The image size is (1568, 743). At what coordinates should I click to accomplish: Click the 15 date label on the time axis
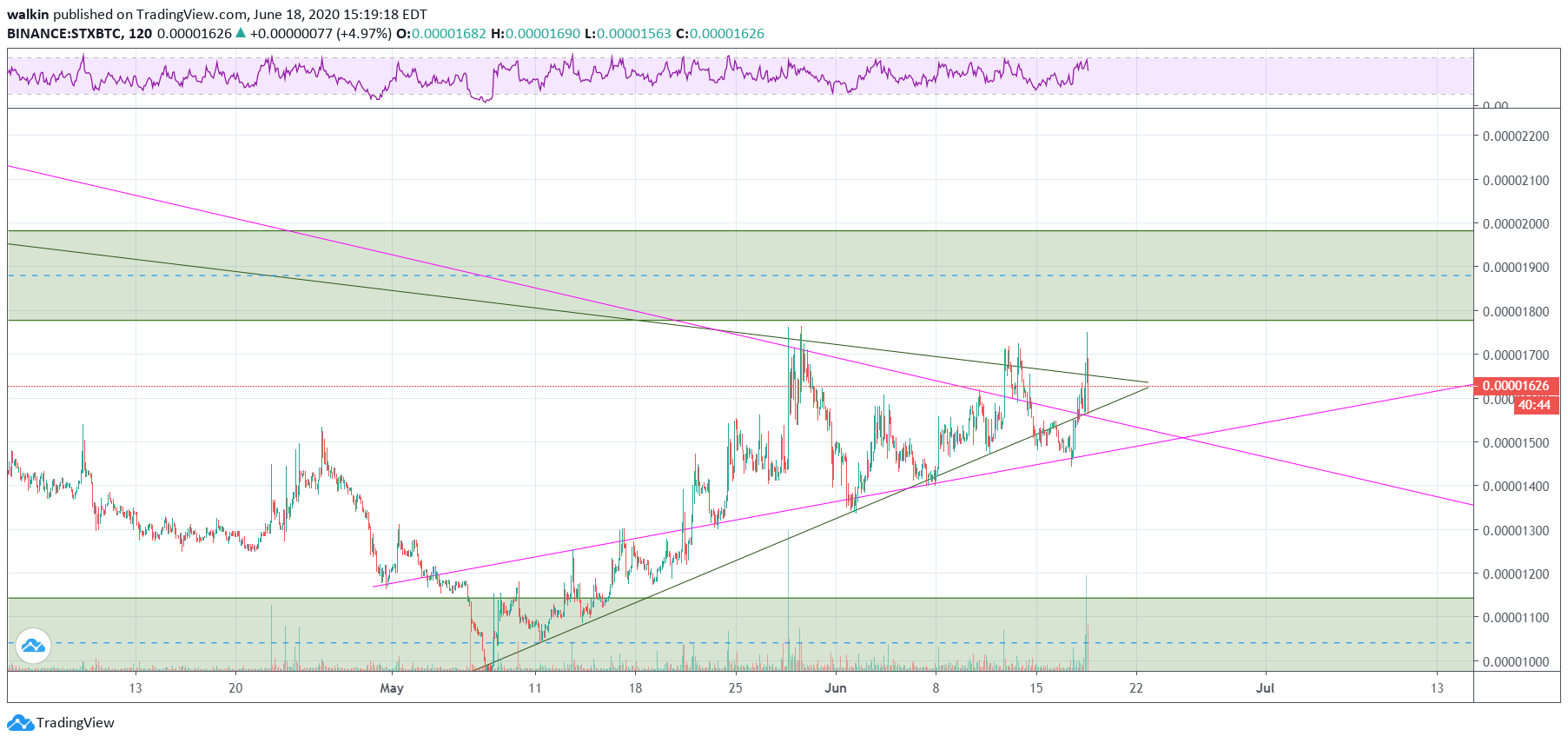1036,688
